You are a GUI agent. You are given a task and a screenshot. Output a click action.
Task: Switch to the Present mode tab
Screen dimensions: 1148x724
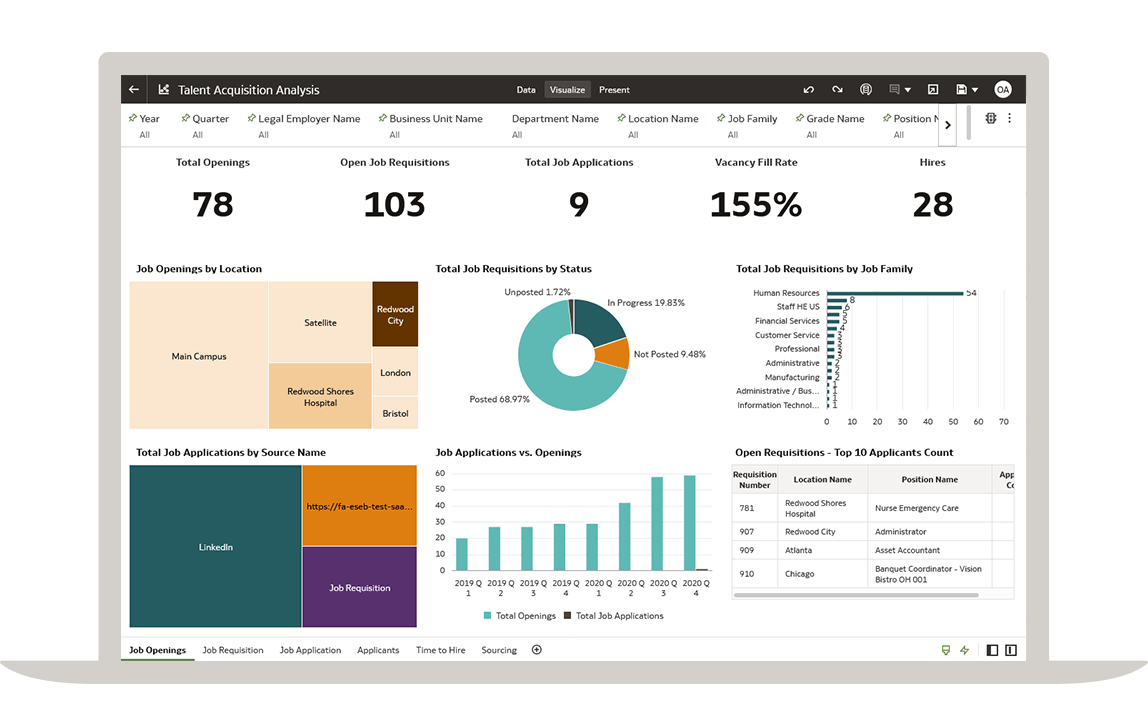614,90
